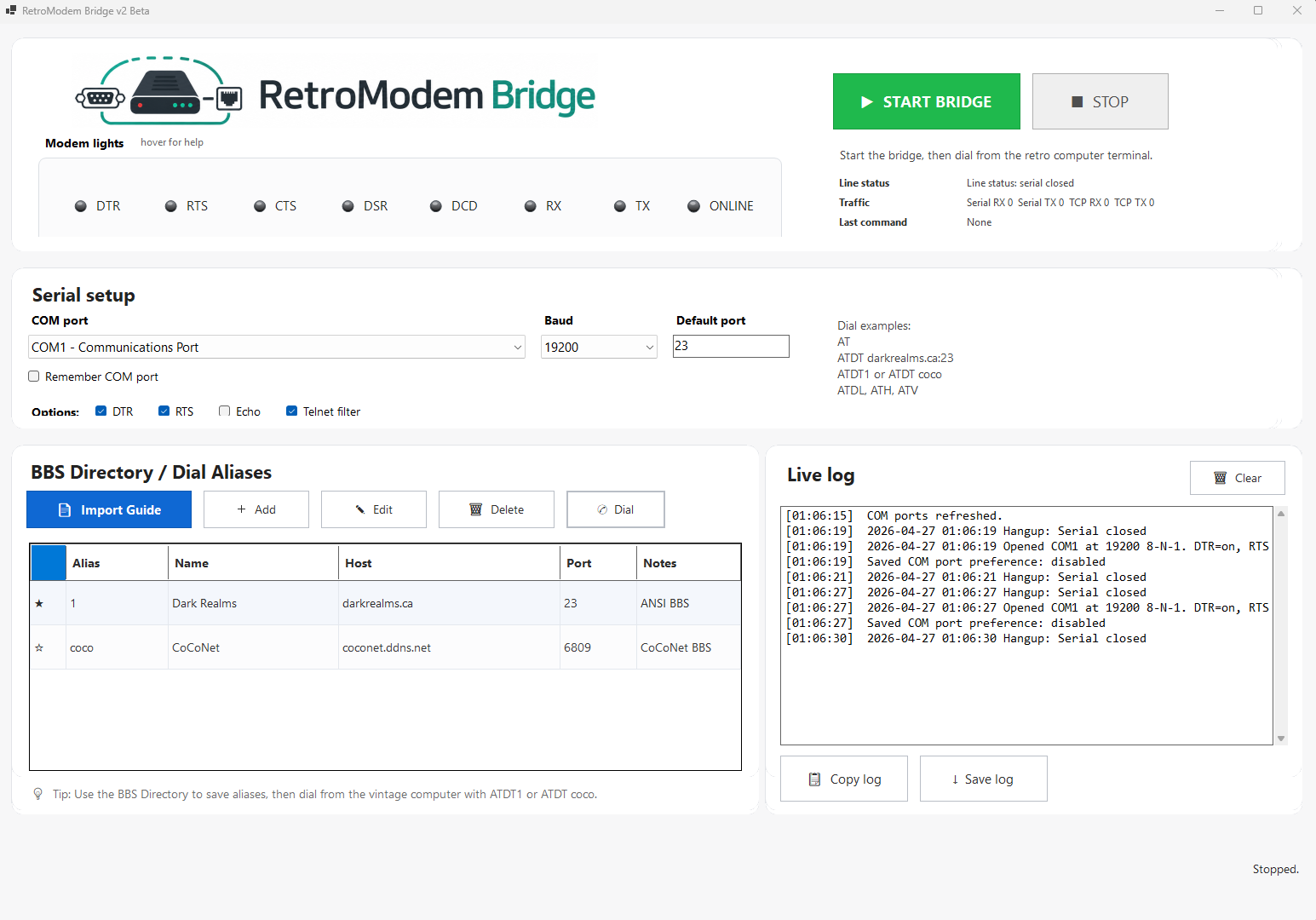Uncheck the DTR option checkbox

click(x=101, y=411)
